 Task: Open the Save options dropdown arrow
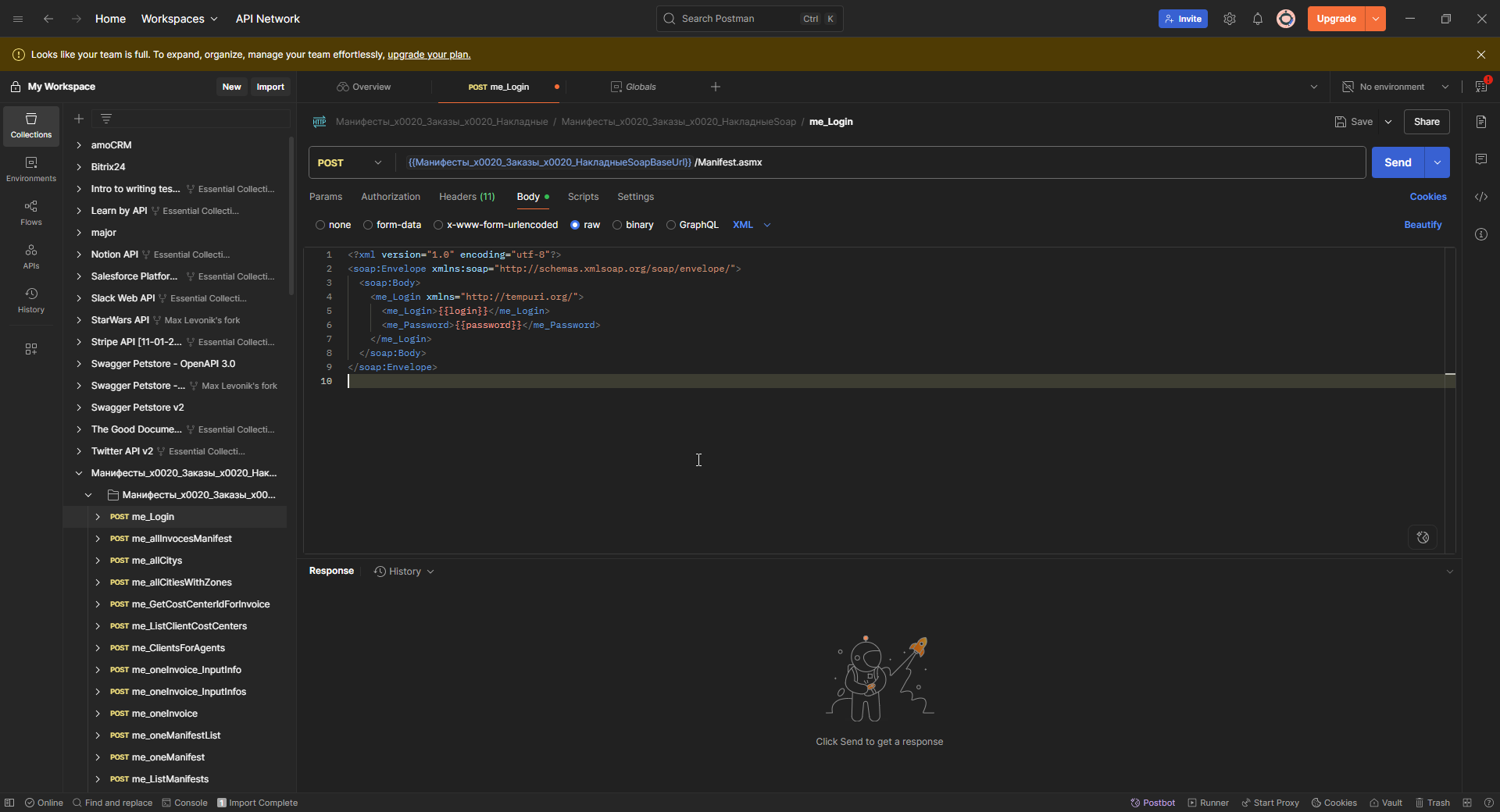[x=1388, y=122]
